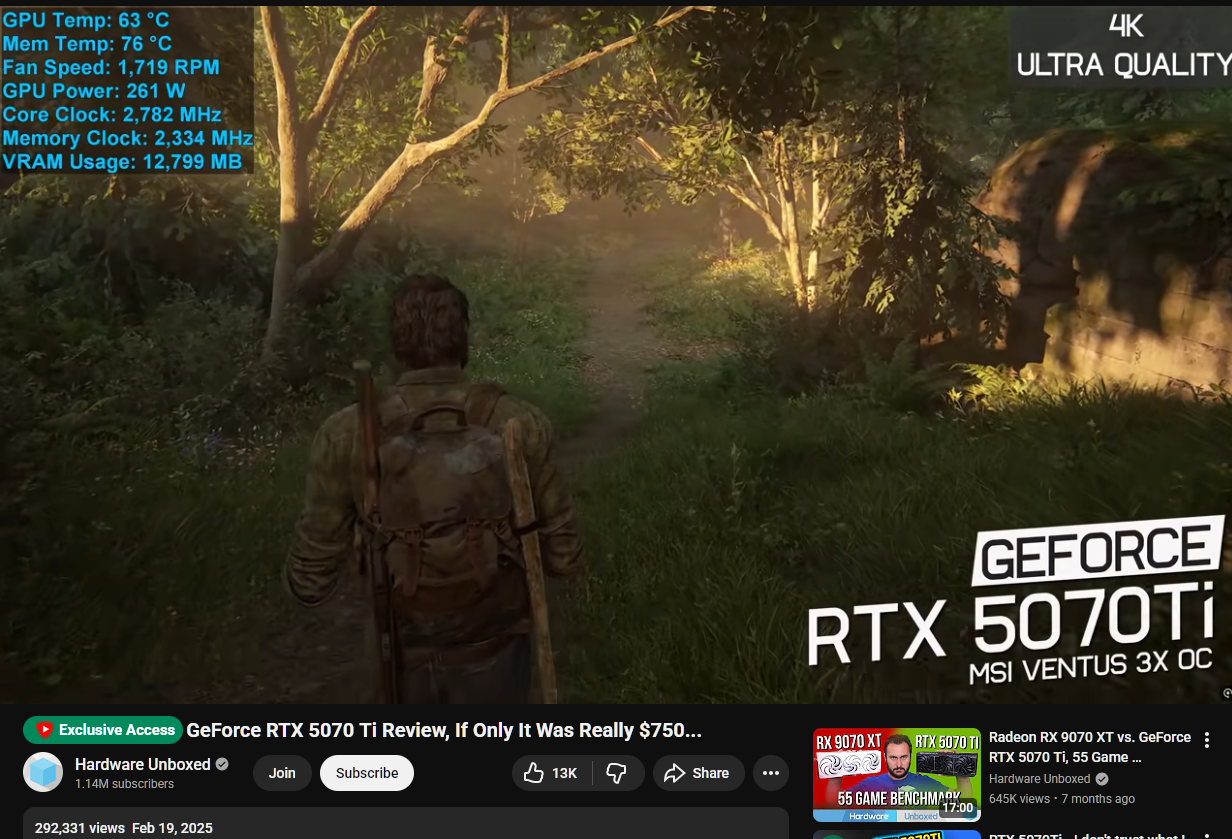
Task: Click the verified checkmark beside Hardware Unboxed
Action: click(222, 764)
